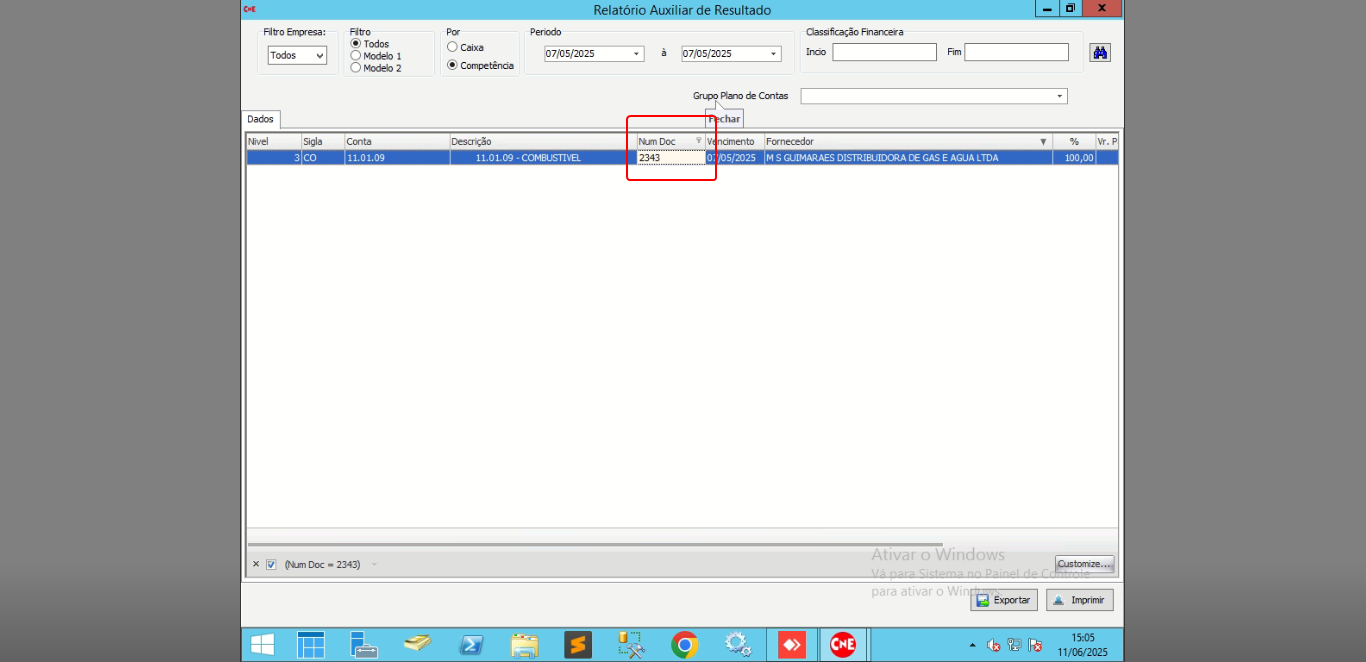1366x662 pixels.
Task: Open Sublime Text from the taskbar
Action: [578, 645]
